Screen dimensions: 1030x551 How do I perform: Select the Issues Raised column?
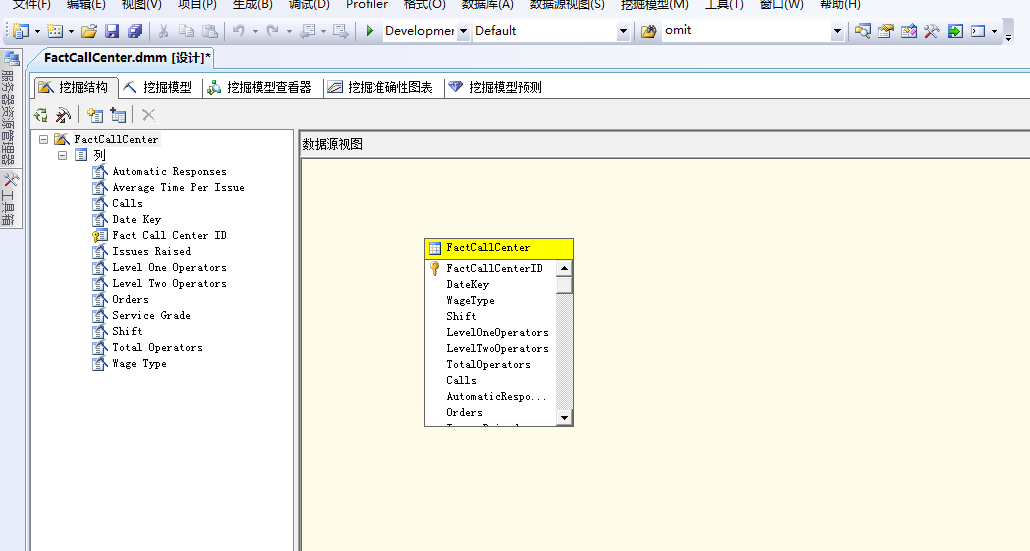click(x=152, y=252)
